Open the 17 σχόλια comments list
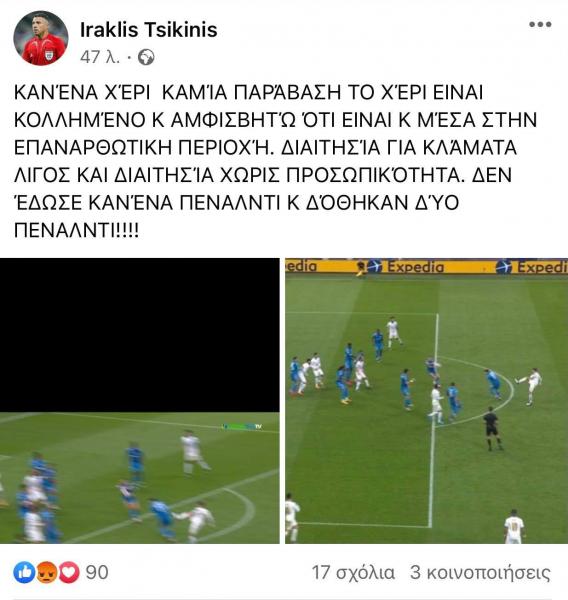Viewport: 568px width, 600px height. pos(353,573)
